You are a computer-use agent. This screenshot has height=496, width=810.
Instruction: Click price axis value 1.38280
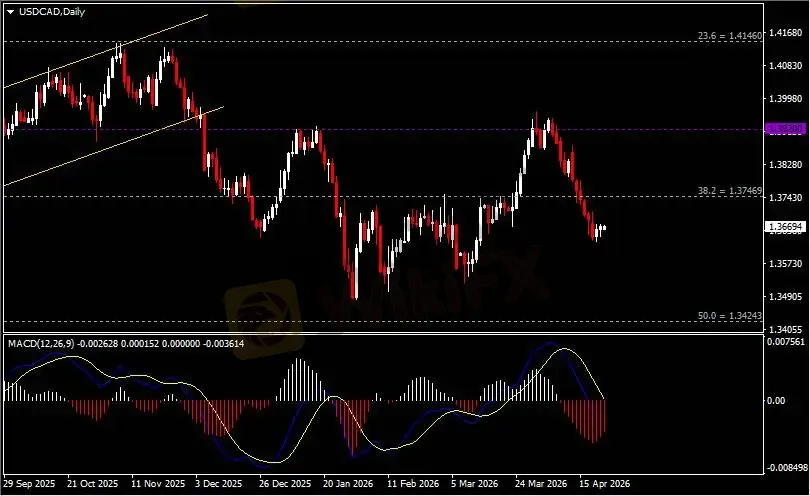point(786,164)
